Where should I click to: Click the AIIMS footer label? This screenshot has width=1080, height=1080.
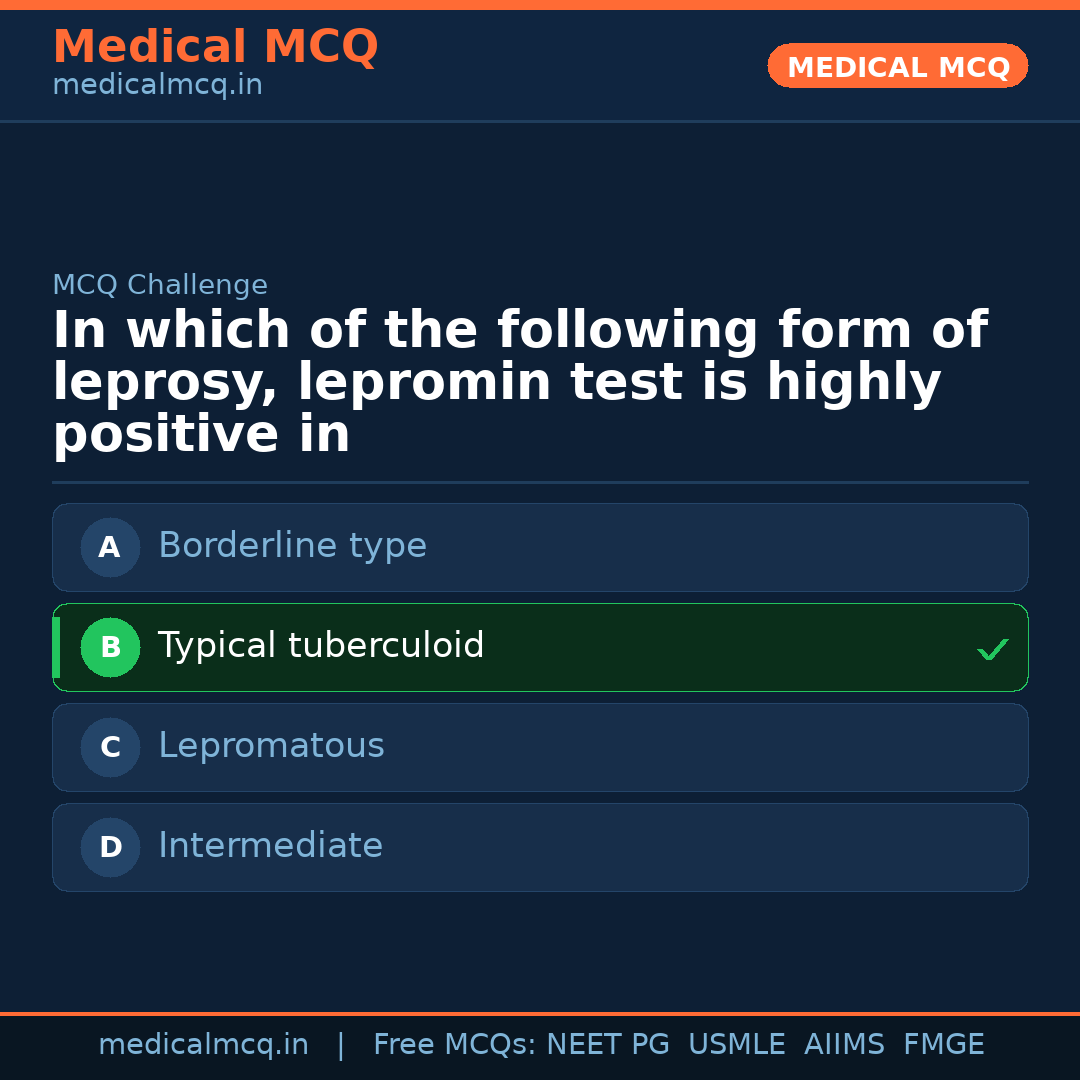point(845,1044)
